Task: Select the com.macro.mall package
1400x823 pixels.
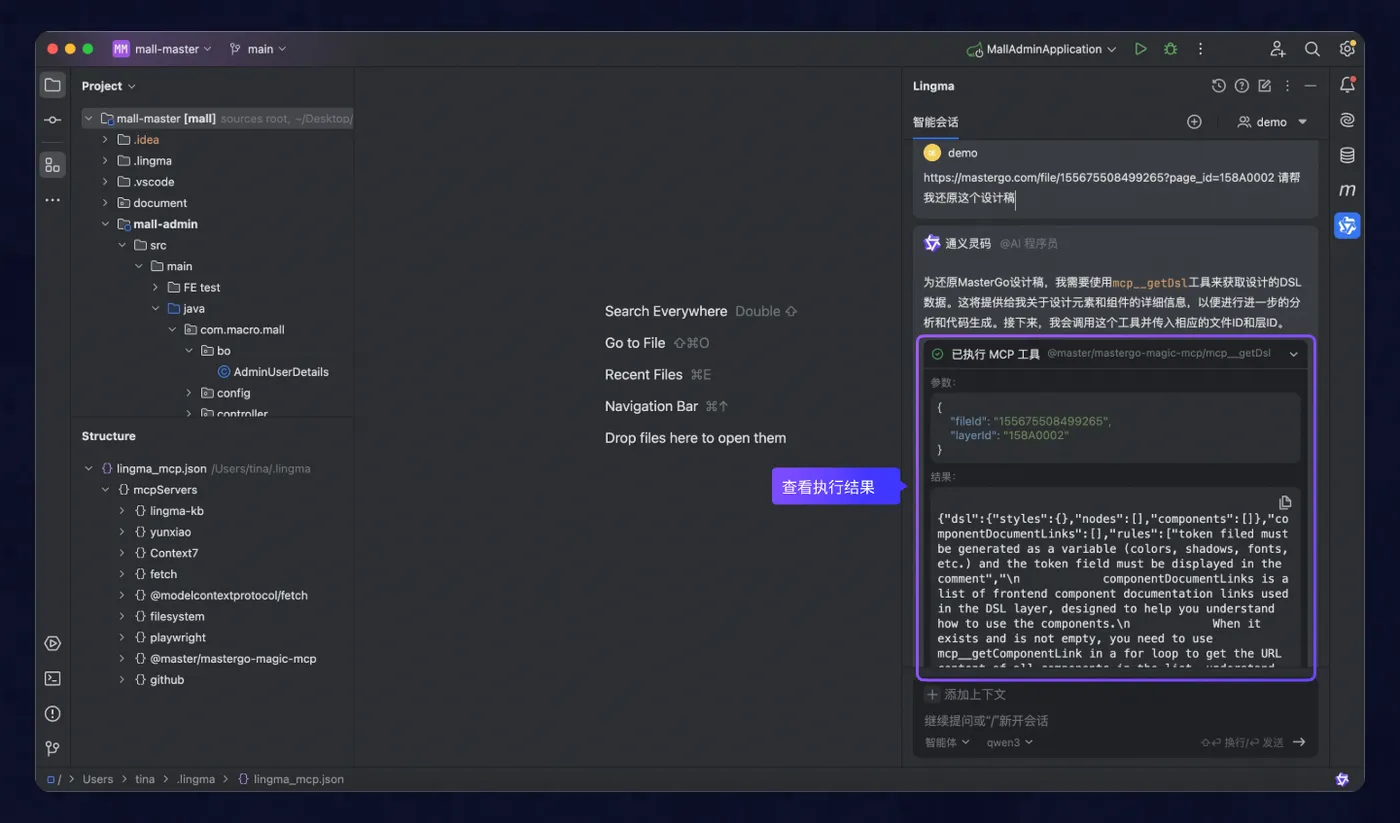Action: coord(234,330)
